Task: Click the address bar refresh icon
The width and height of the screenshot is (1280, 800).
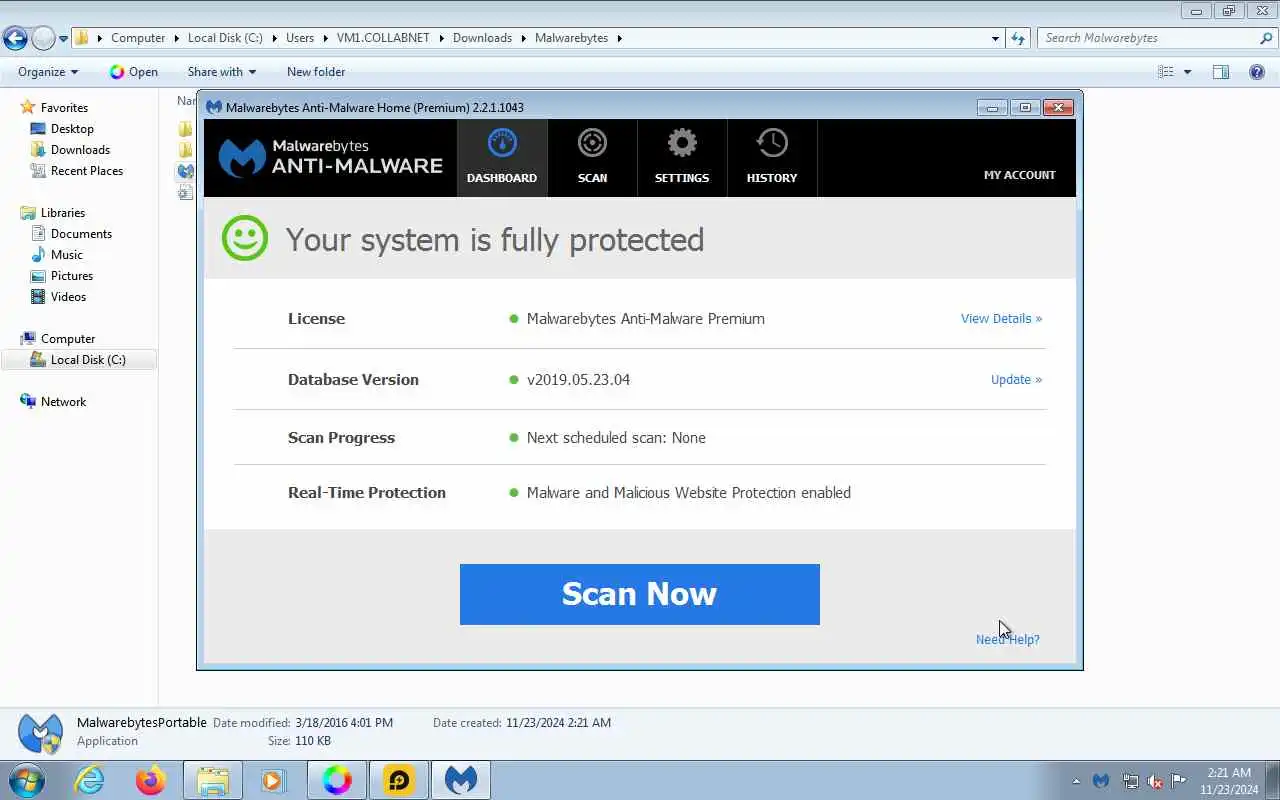Action: [1018, 38]
